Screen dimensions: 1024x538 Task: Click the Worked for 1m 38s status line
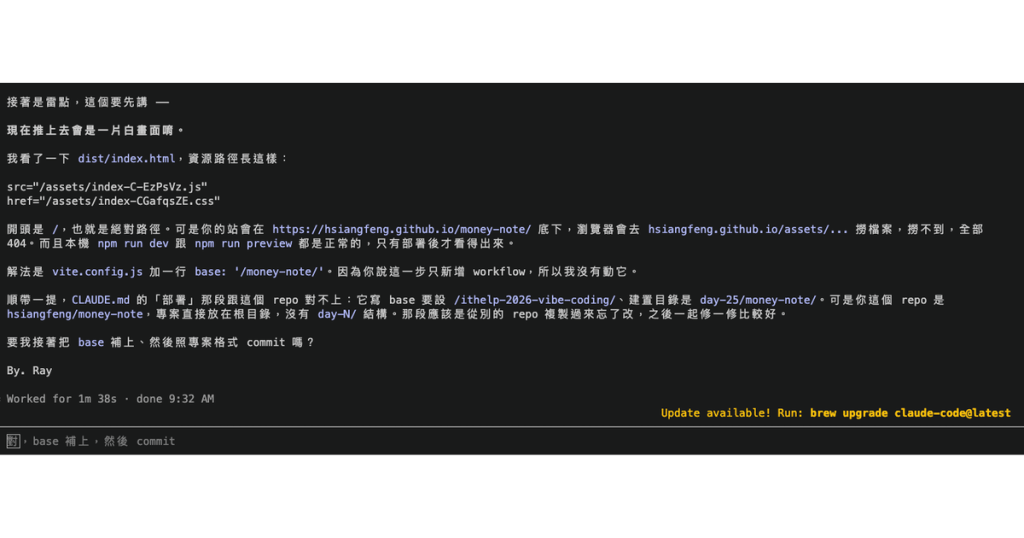(110, 399)
